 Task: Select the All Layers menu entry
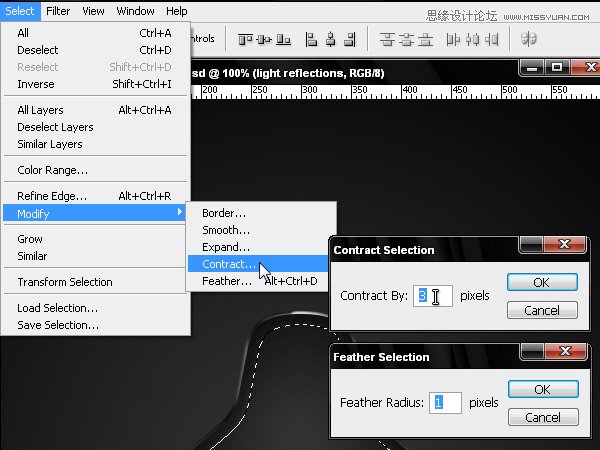(x=95, y=110)
